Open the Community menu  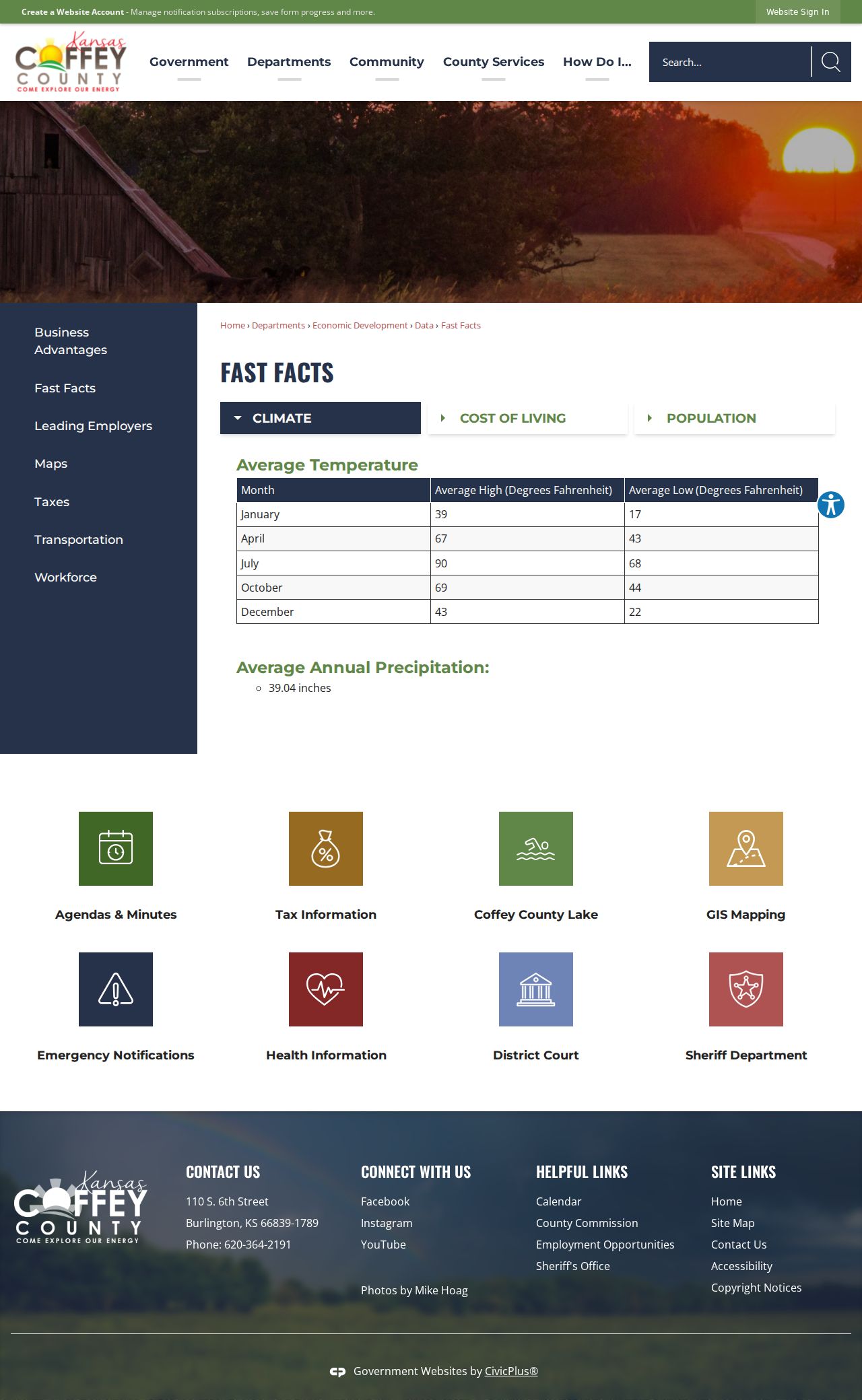click(x=387, y=62)
